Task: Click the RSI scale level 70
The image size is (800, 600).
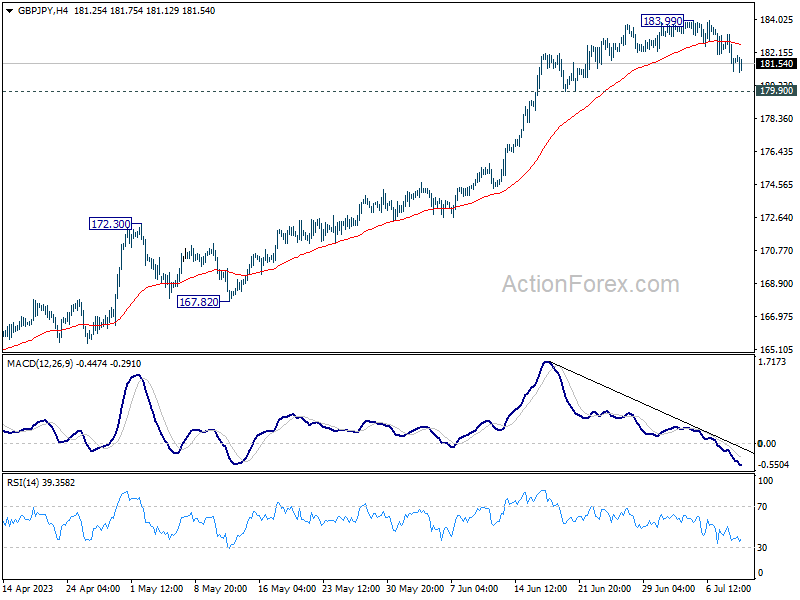Action: (x=762, y=507)
